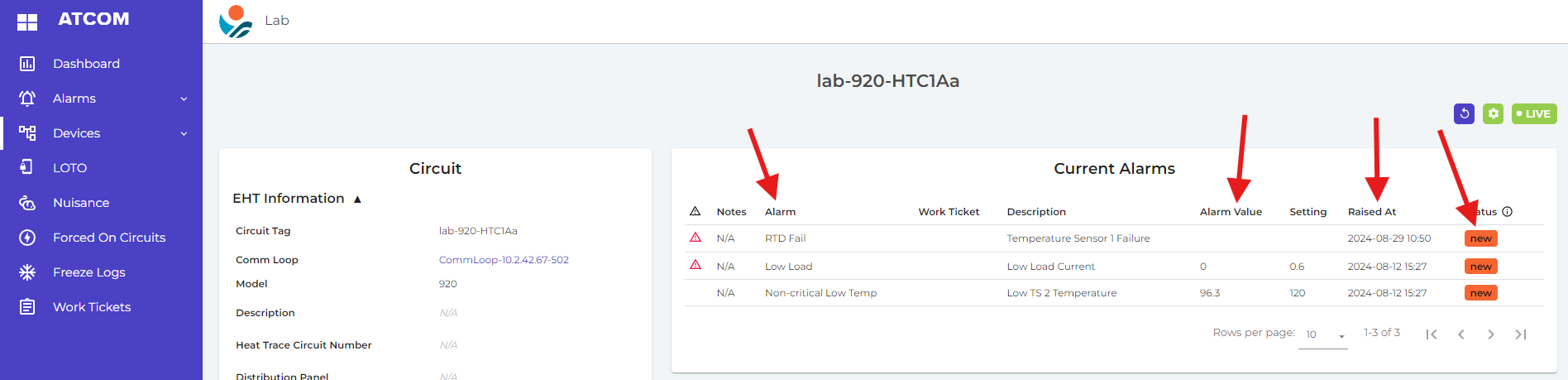Go to Nuisance page
This screenshot has width=1568, height=380.
pos(80,203)
